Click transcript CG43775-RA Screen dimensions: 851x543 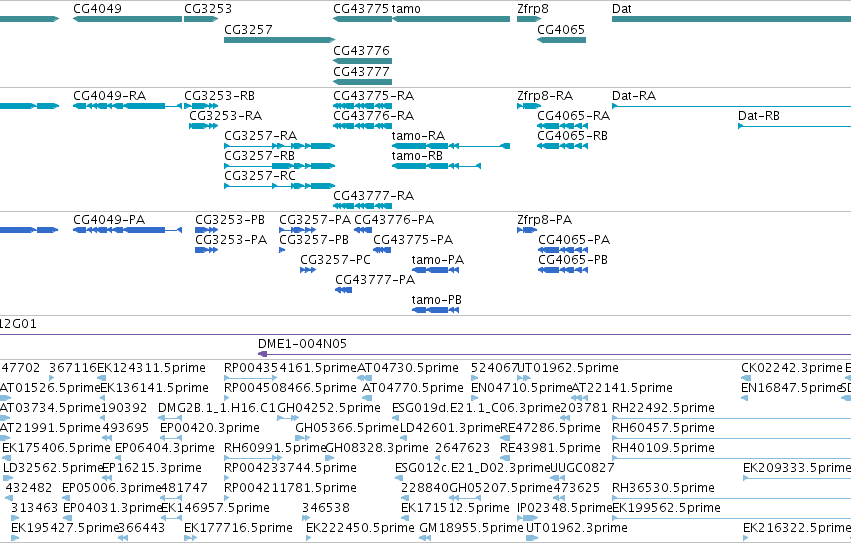(363, 106)
